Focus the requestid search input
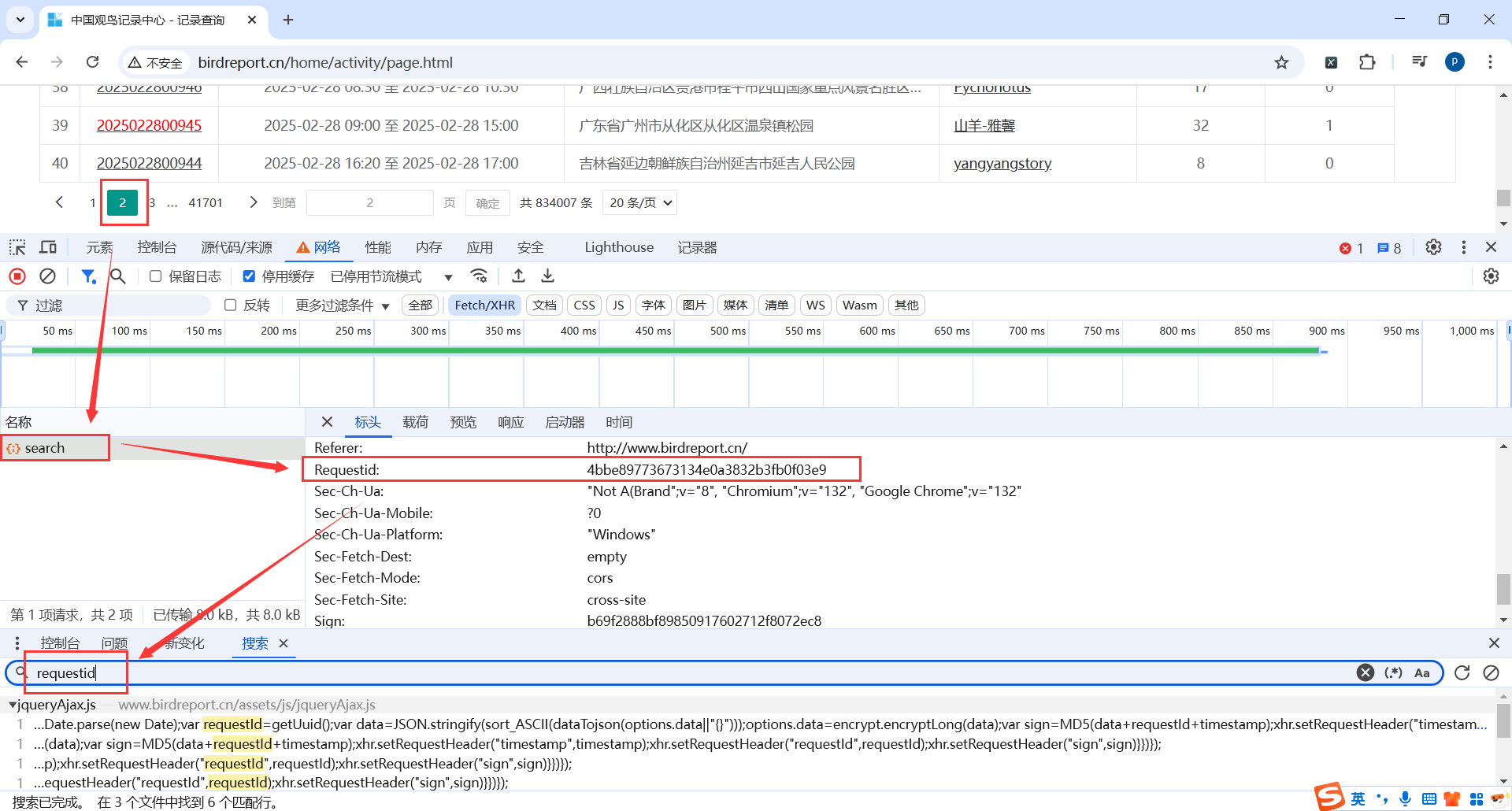The height and width of the screenshot is (811, 1512). pos(693,673)
